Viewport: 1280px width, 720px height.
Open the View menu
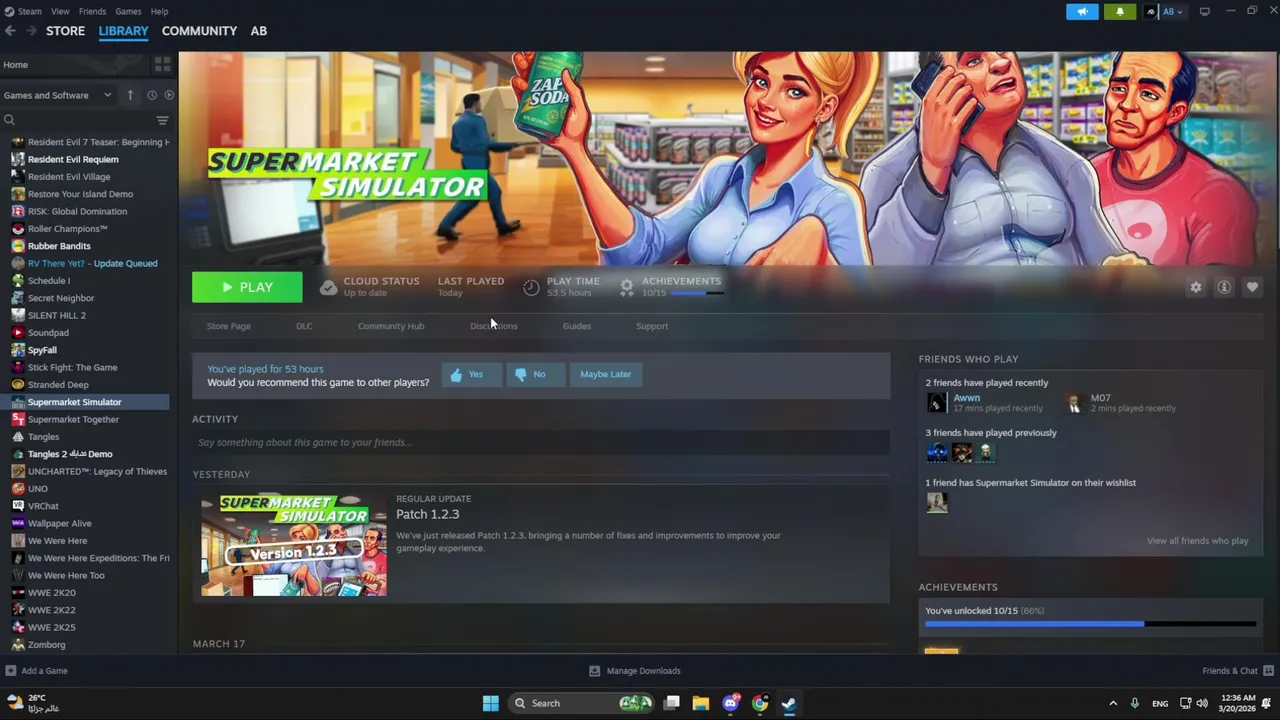pyautogui.click(x=60, y=11)
